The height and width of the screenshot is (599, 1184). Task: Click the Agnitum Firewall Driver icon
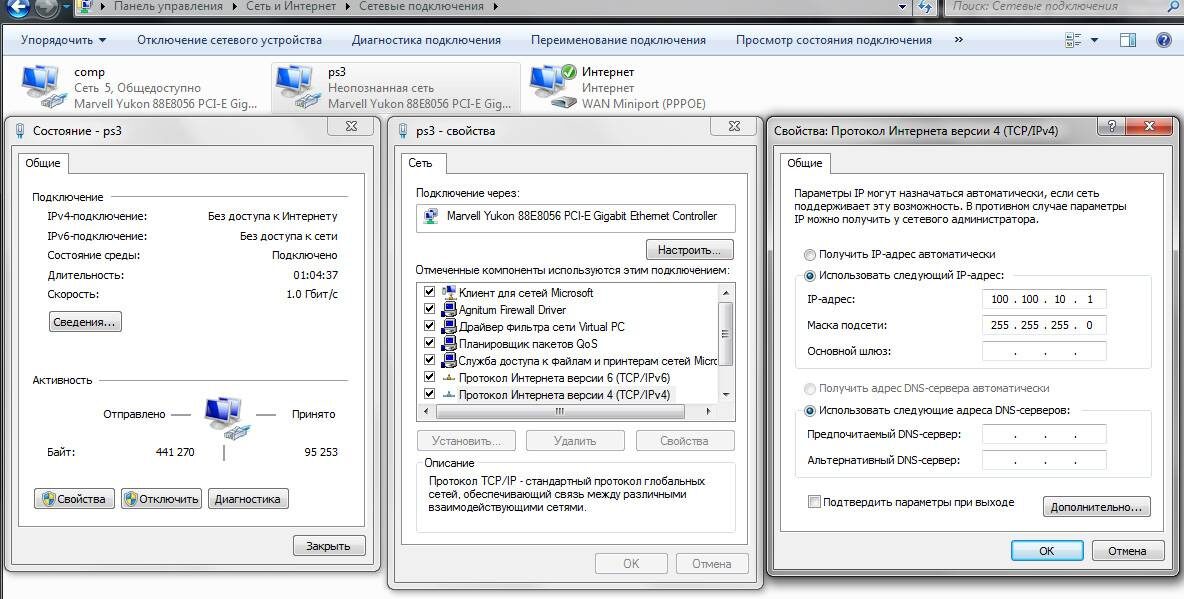[x=449, y=310]
